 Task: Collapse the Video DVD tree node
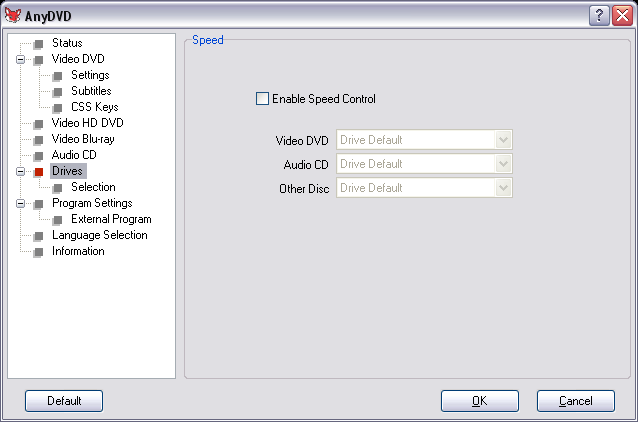[x=20, y=59]
